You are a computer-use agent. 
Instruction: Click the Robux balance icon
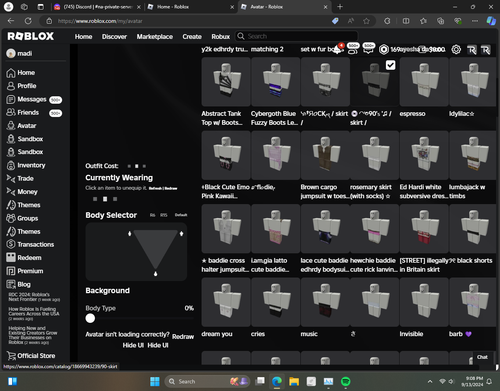[x=384, y=50]
